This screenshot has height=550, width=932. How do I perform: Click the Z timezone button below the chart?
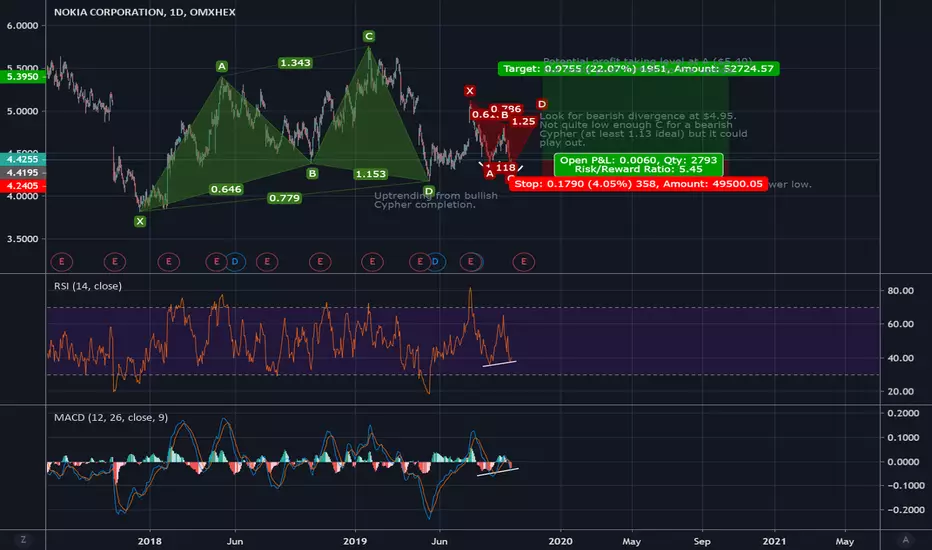click(23, 540)
